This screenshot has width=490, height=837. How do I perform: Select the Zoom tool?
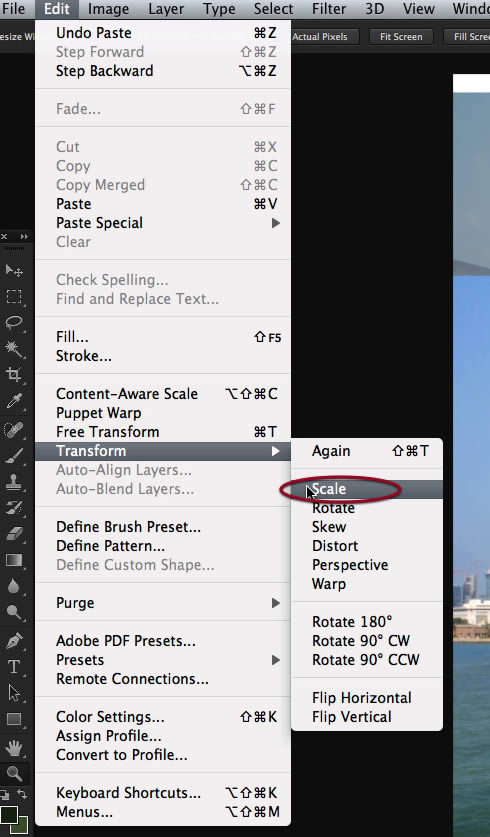click(x=14, y=773)
